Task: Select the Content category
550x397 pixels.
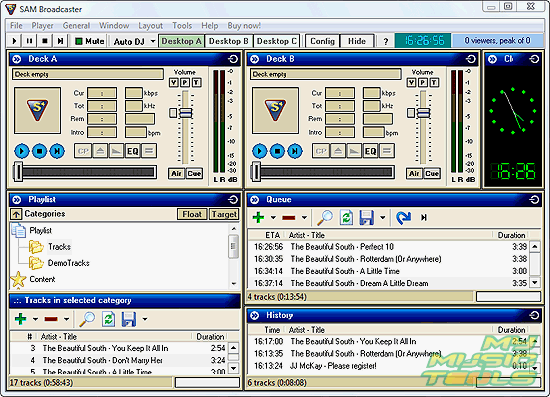Action: pyautogui.click(x=42, y=279)
